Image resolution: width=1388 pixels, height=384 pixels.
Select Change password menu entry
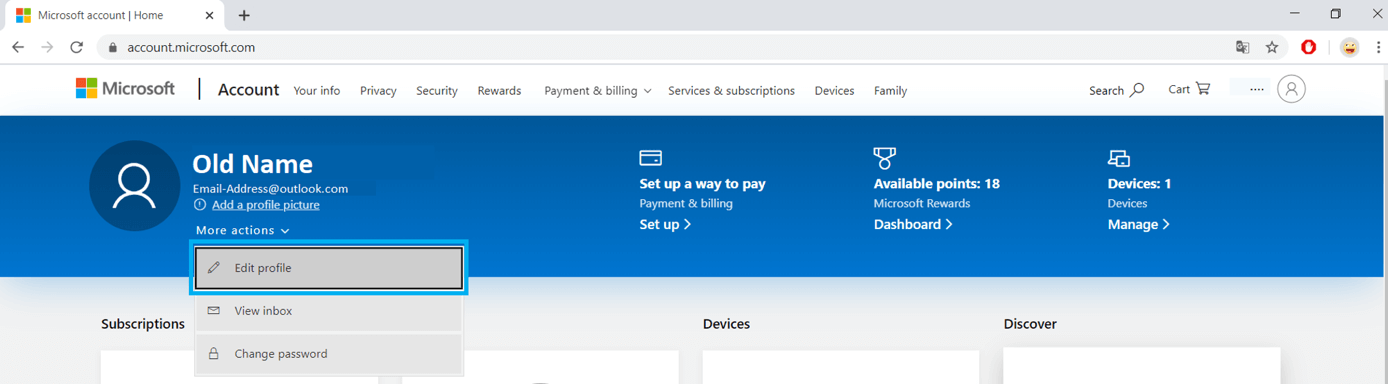coord(328,354)
